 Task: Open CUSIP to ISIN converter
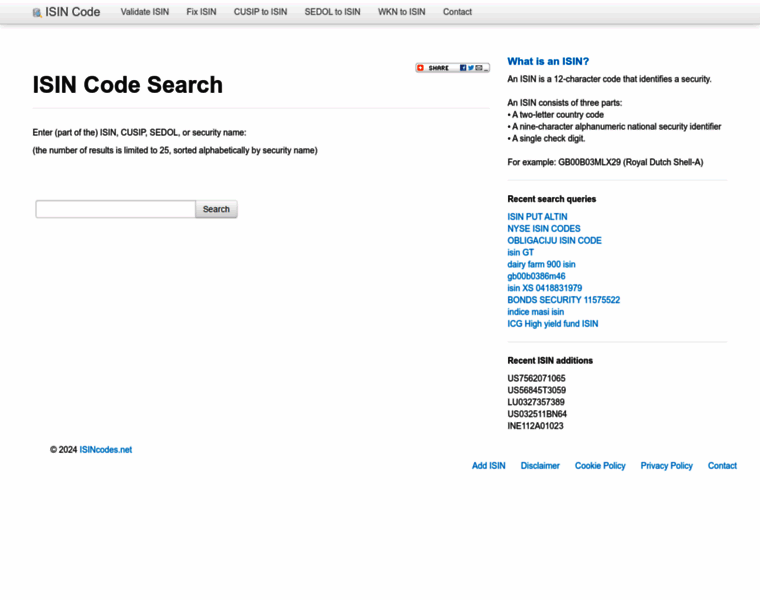coord(260,12)
